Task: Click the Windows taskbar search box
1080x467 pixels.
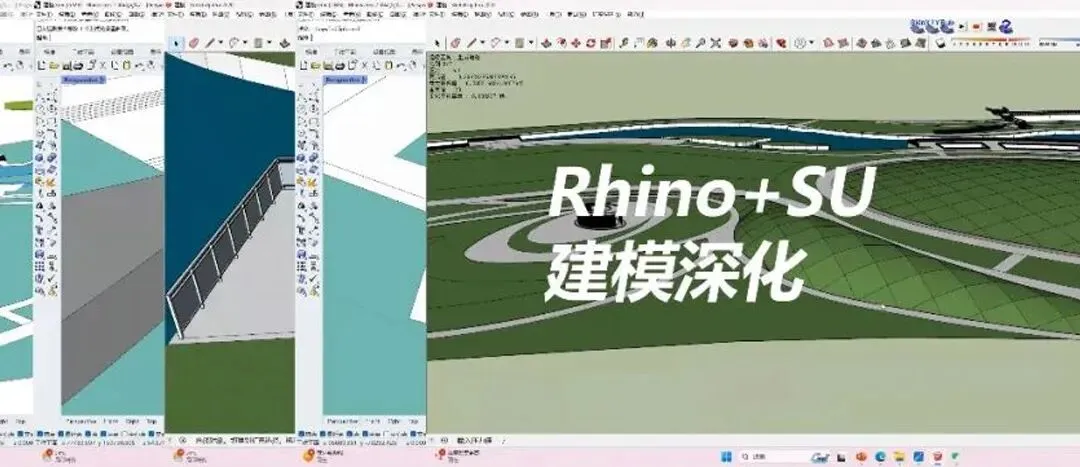Action: (783, 457)
